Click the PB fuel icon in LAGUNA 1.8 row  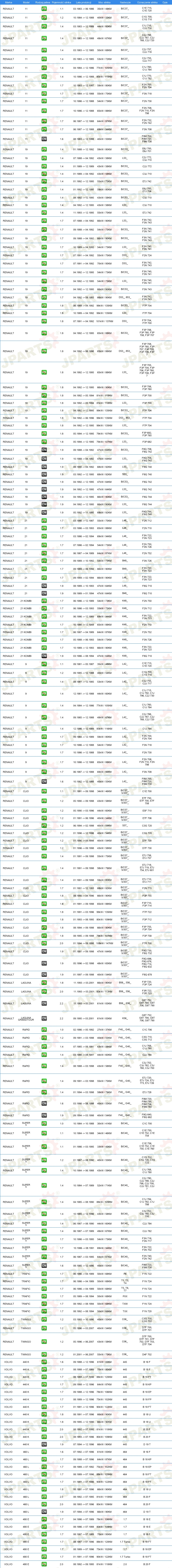point(44,983)
